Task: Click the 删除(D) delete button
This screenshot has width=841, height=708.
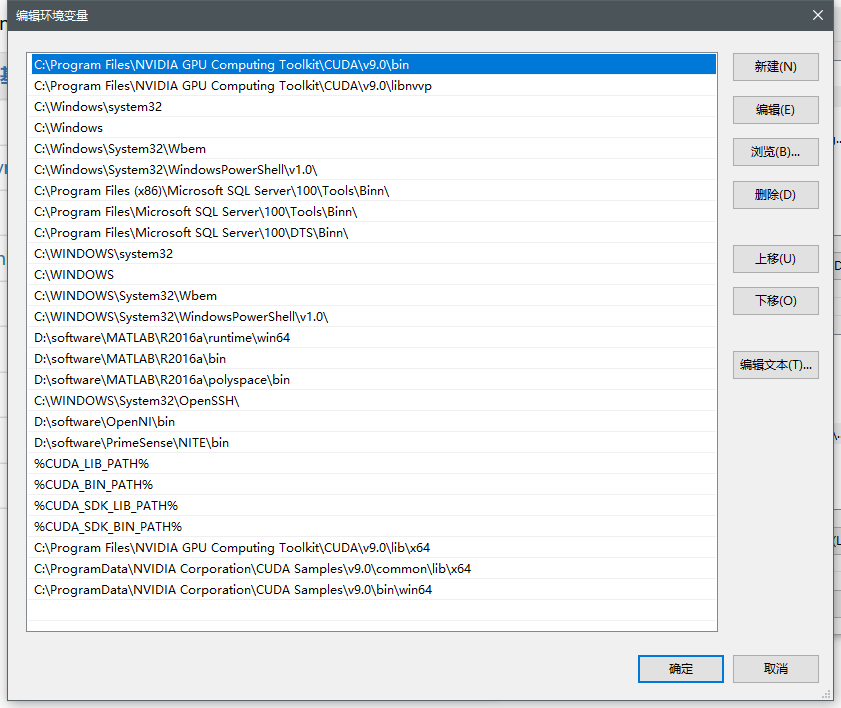Action: pyautogui.click(x=776, y=195)
